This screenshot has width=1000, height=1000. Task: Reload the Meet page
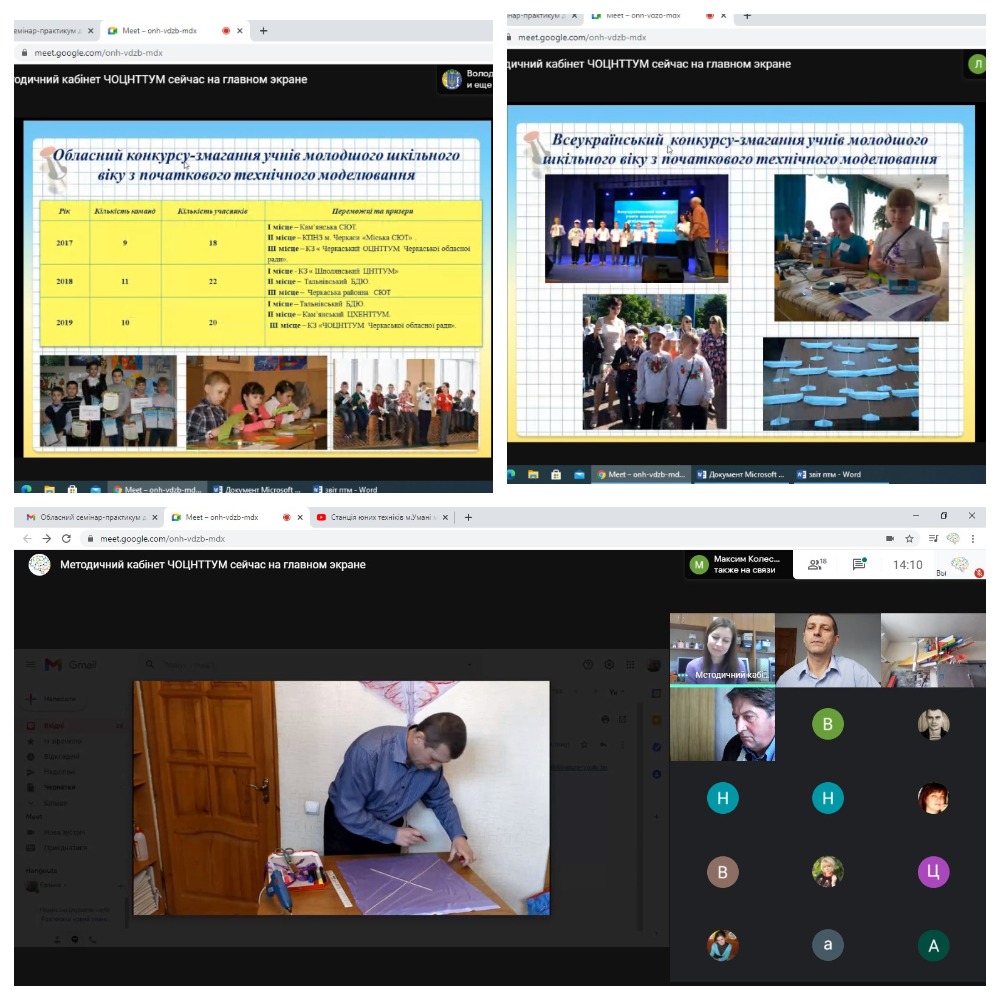[x=66, y=538]
